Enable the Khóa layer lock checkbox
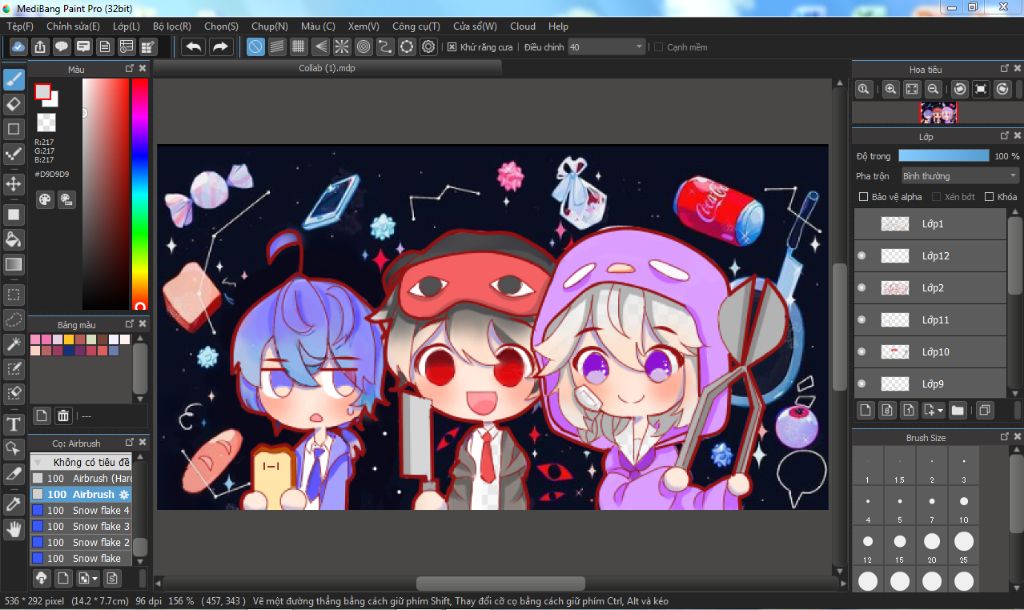The width and height of the screenshot is (1024, 610). tap(989, 197)
